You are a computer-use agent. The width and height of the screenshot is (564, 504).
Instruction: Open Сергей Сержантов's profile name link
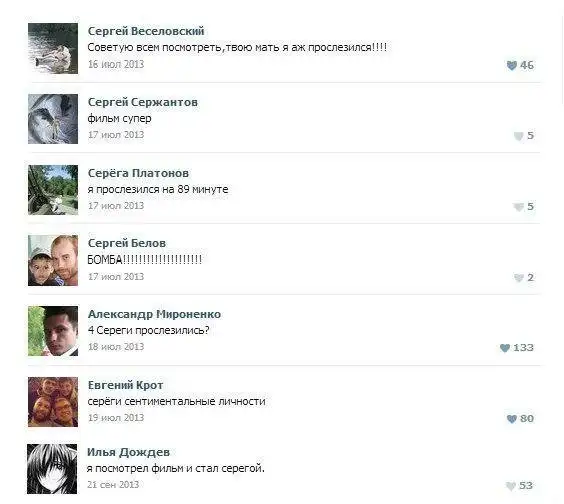tap(143, 102)
